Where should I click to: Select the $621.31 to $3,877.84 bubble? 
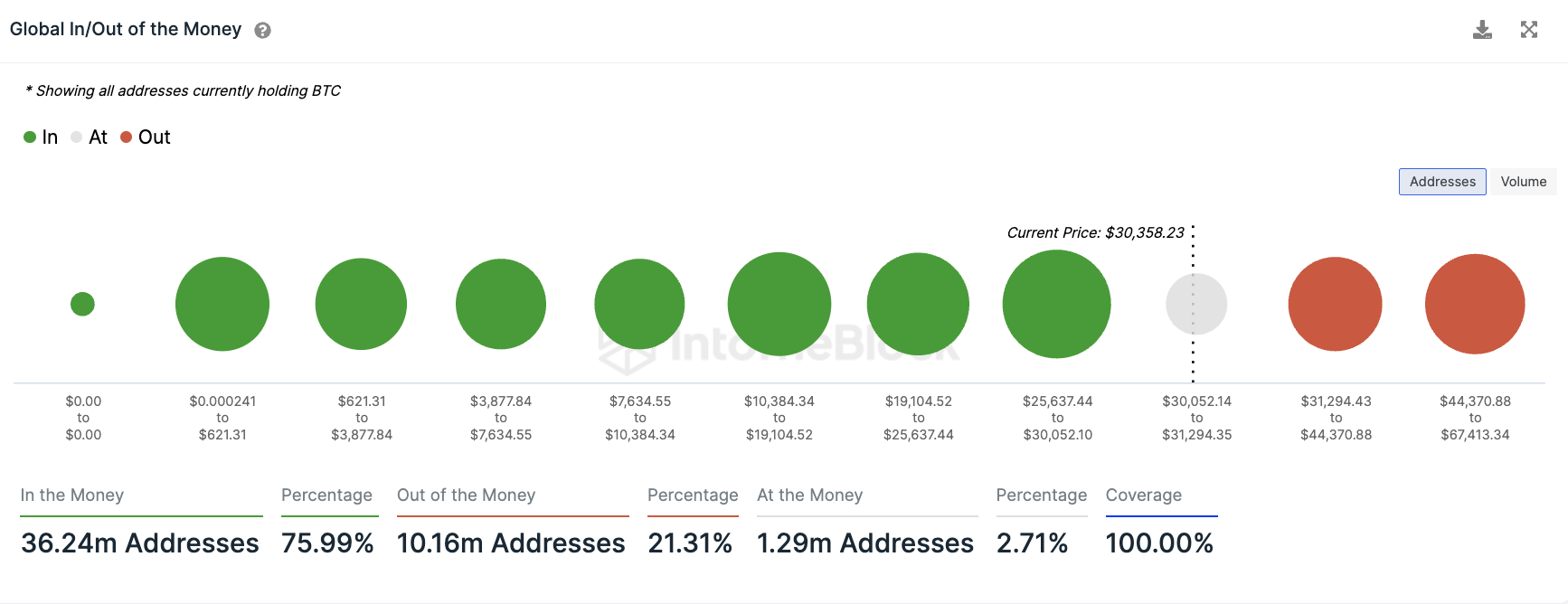[x=361, y=304]
